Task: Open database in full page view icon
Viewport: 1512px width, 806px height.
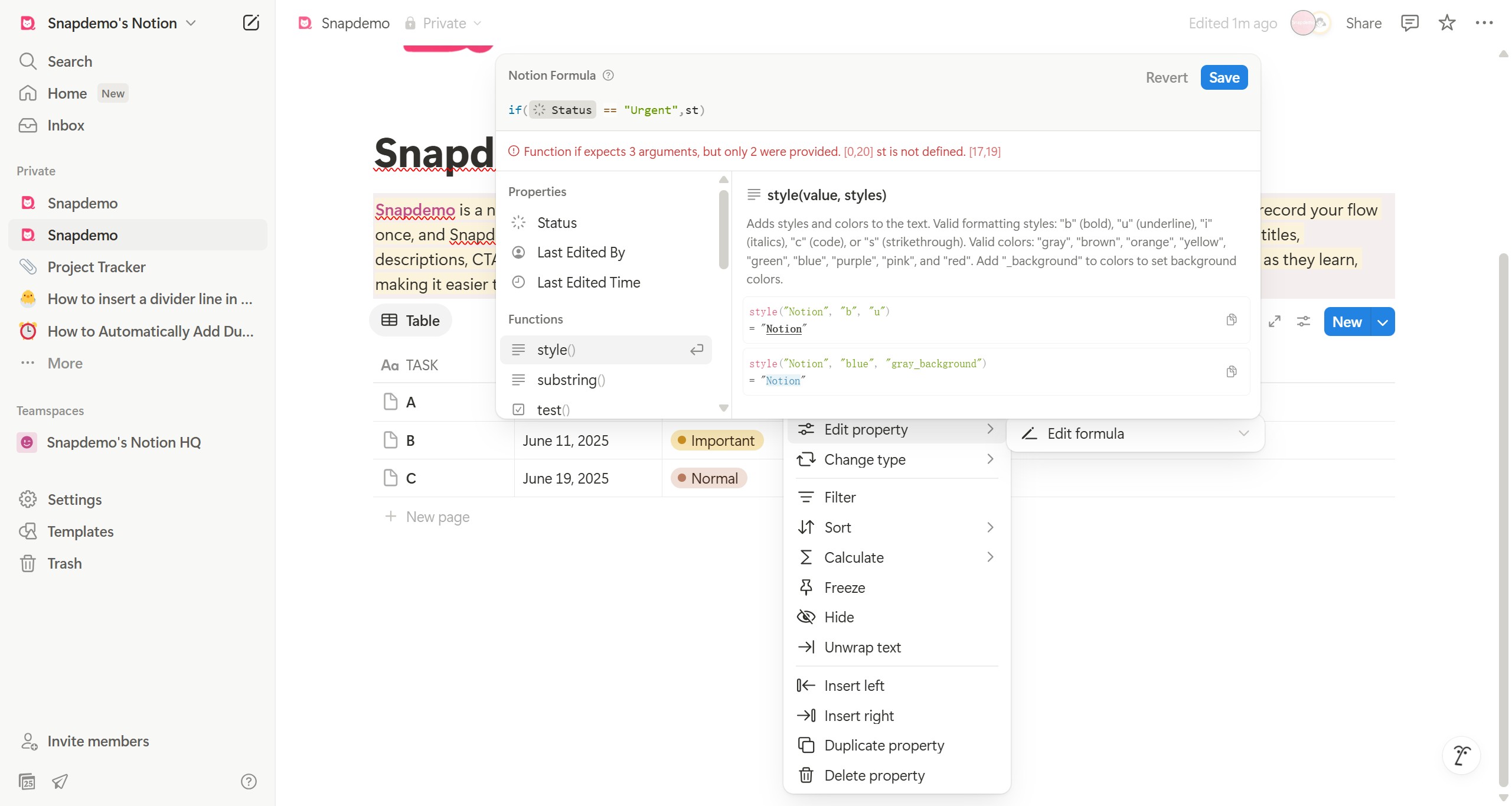Action: (x=1275, y=321)
